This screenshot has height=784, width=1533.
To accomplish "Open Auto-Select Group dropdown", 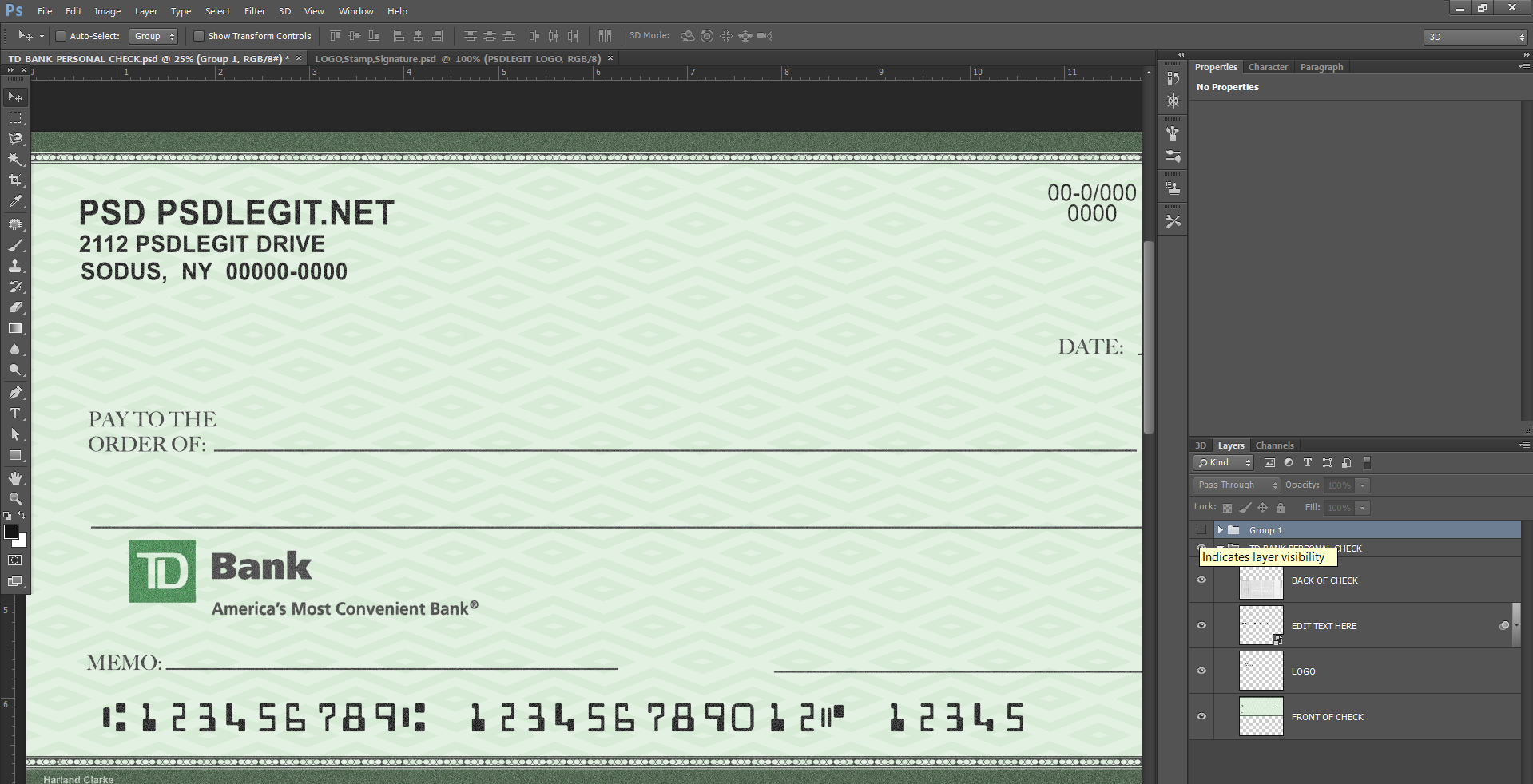I will [153, 36].
